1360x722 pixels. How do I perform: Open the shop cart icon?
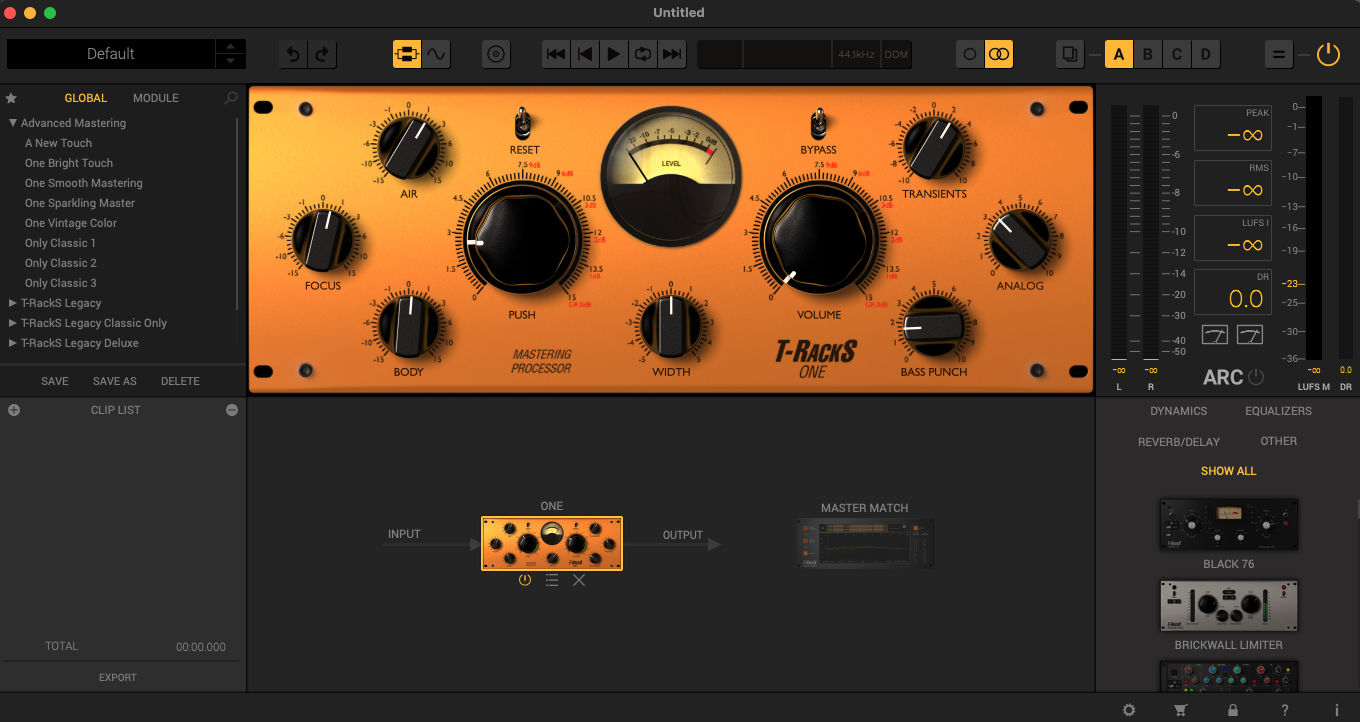[x=1180, y=710]
